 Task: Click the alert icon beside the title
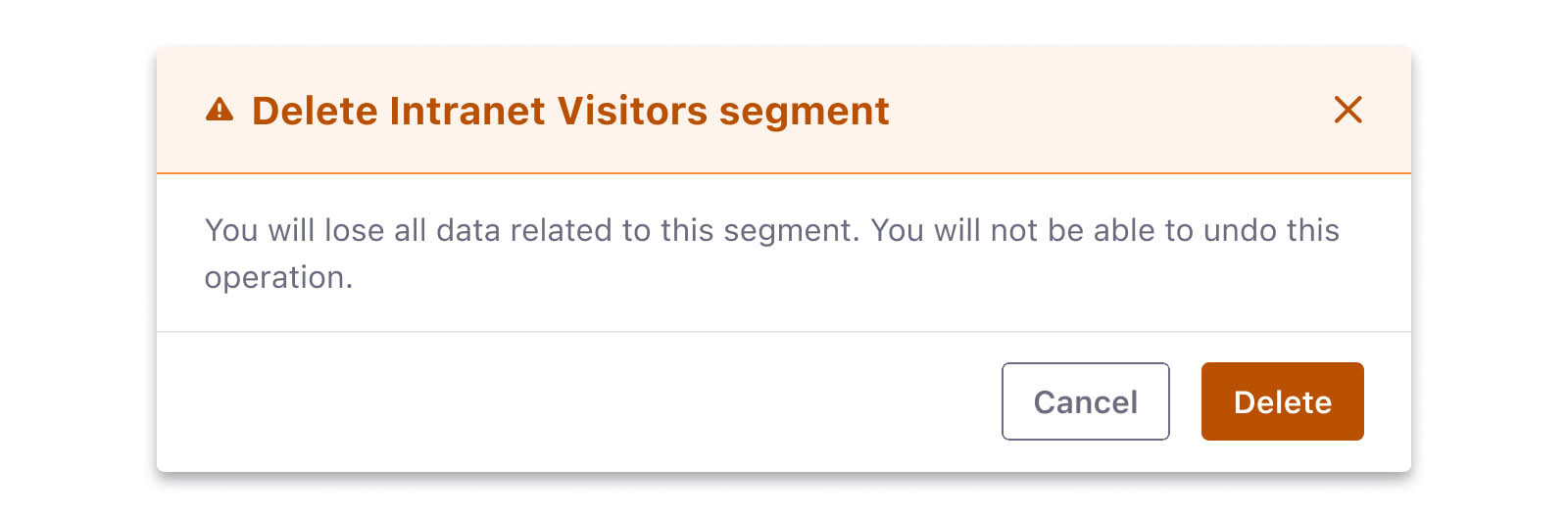[220, 110]
